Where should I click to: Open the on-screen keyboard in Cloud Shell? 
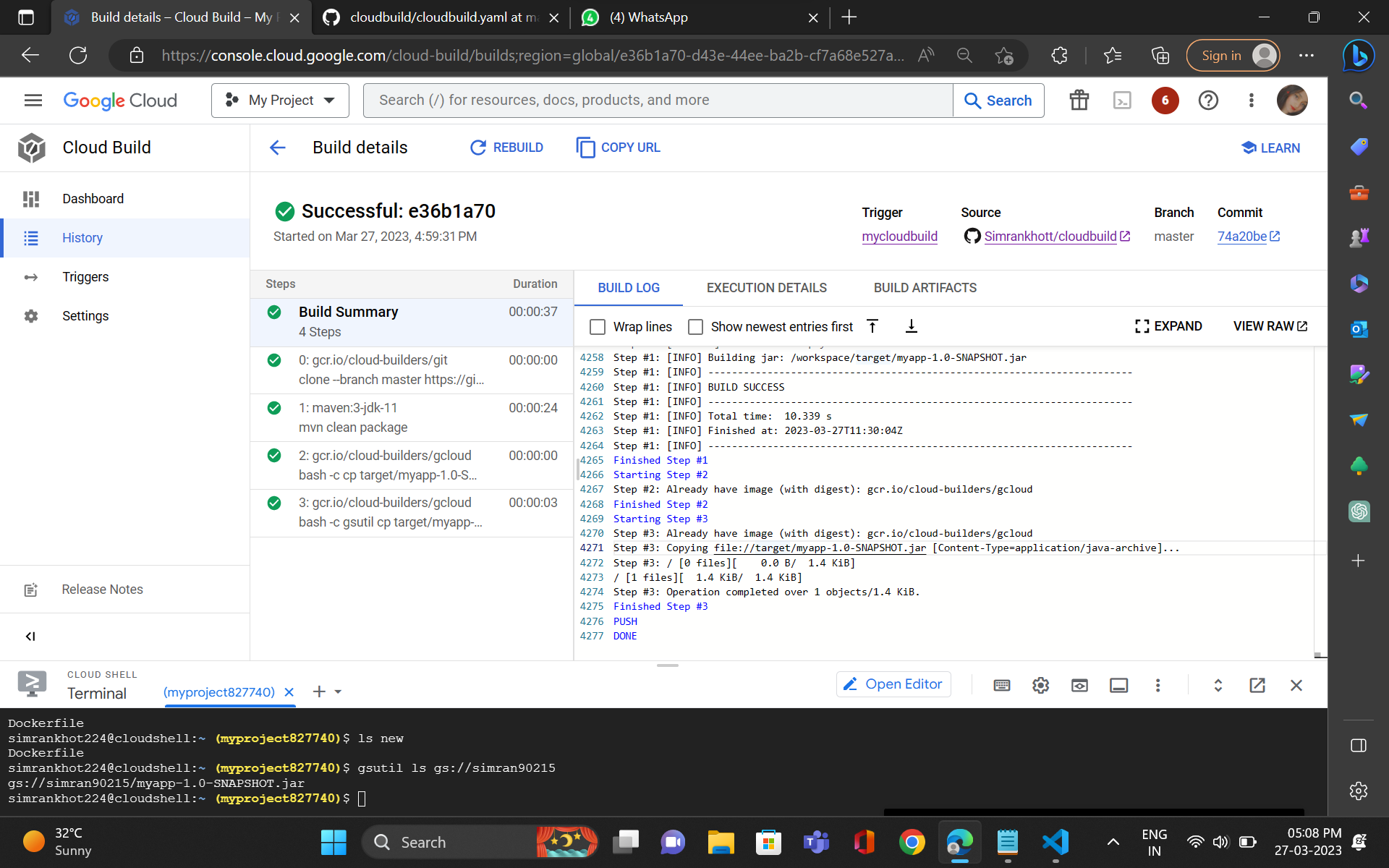1001,685
